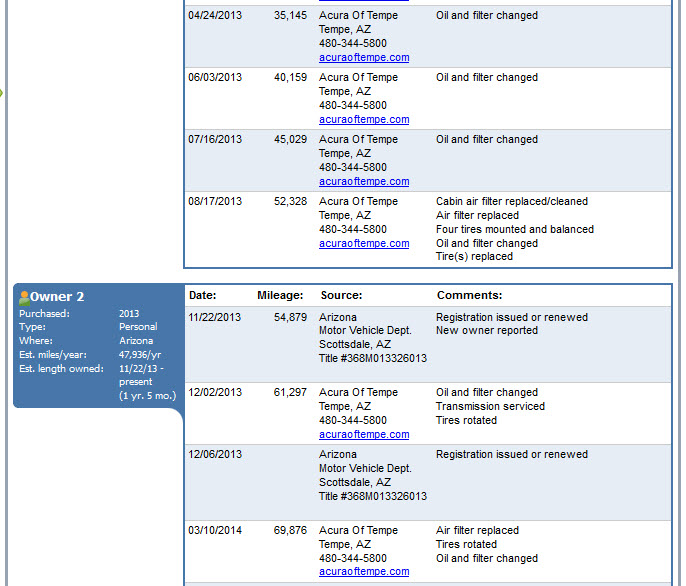Open acuraoftempe.com link in 12/02/2013 record
The height and width of the screenshot is (586, 686).
364,435
